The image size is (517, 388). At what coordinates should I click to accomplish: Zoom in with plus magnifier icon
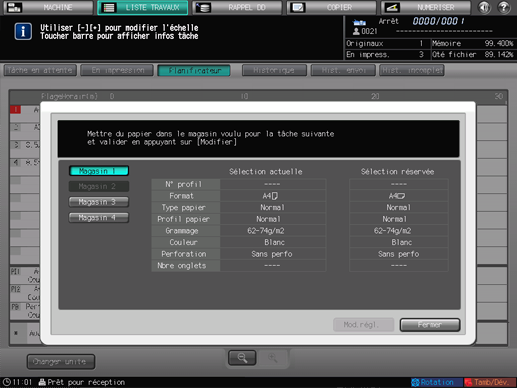point(273,358)
